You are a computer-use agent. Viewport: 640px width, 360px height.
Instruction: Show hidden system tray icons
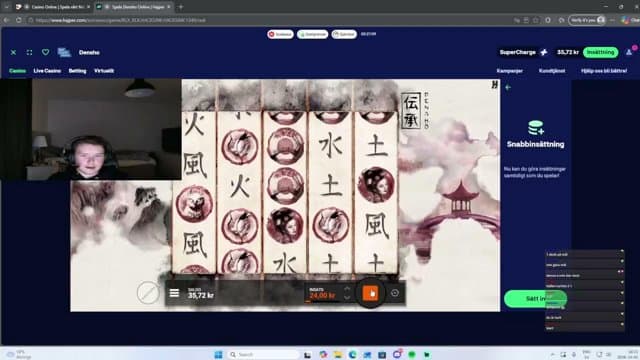click(x=552, y=354)
